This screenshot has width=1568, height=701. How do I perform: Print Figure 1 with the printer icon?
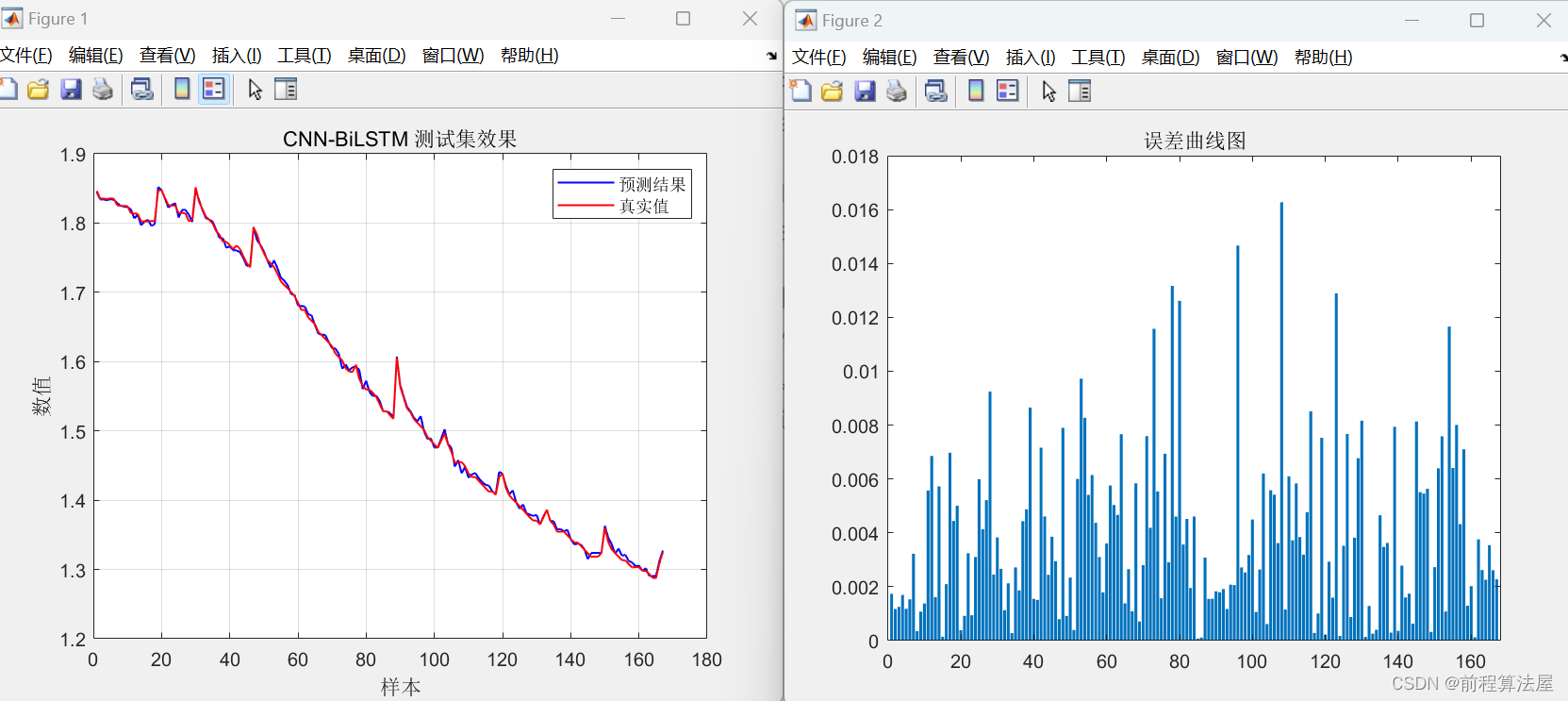click(103, 90)
